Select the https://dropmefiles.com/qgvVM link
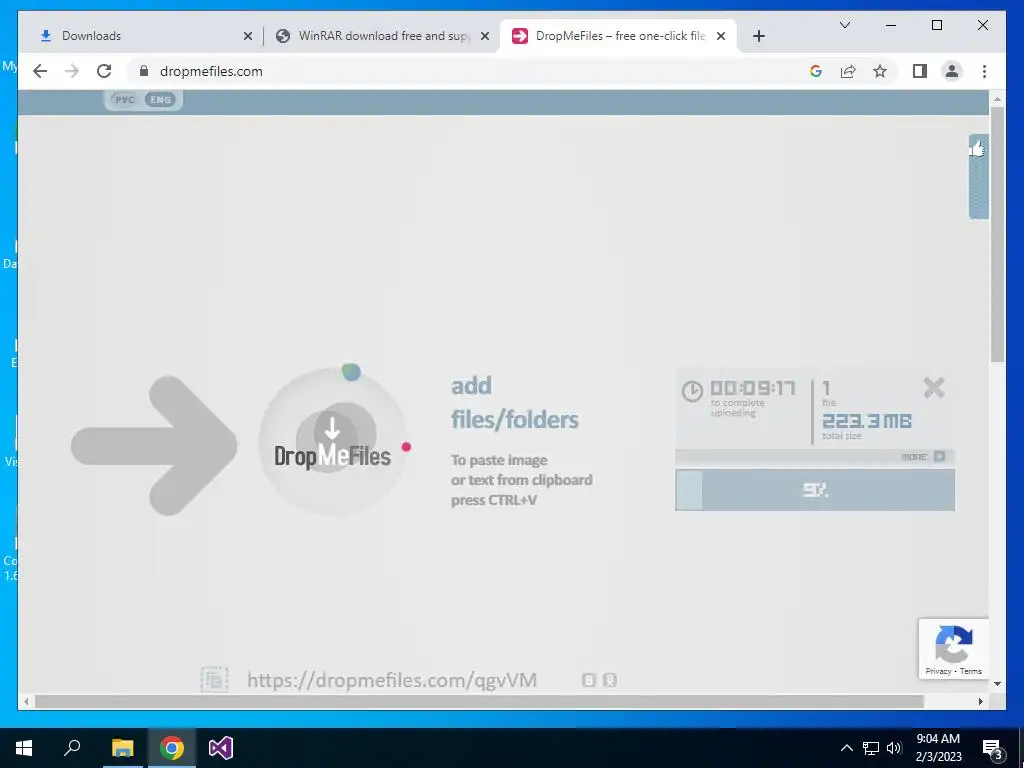 (x=392, y=680)
